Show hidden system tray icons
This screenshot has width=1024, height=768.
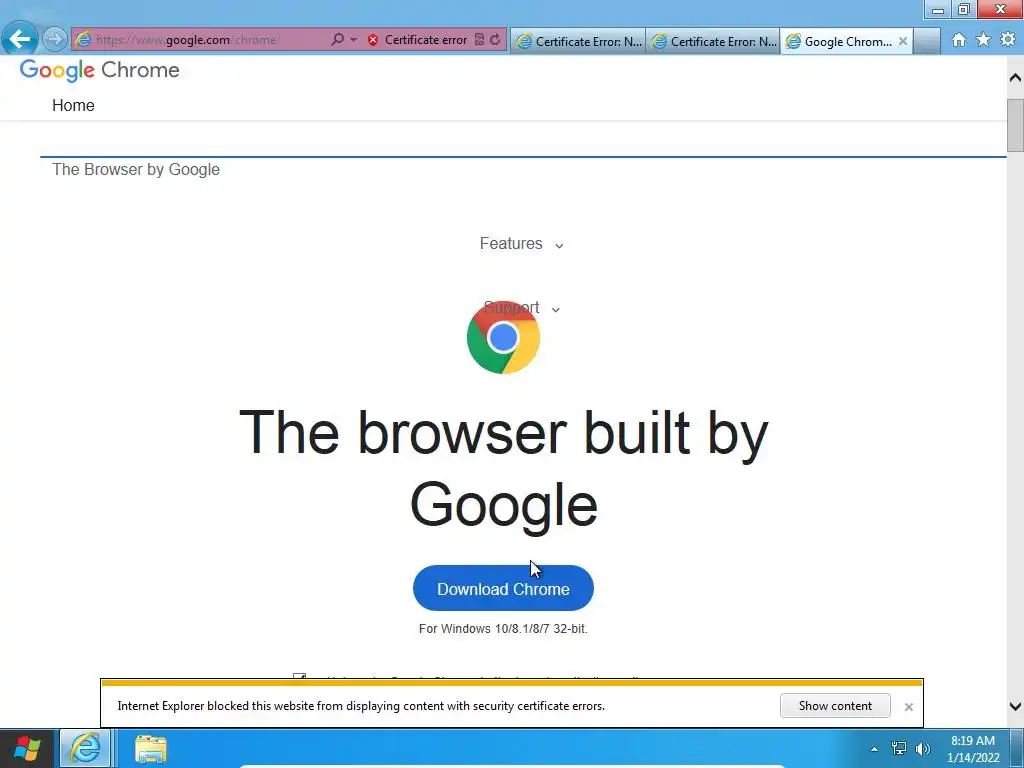(x=874, y=749)
